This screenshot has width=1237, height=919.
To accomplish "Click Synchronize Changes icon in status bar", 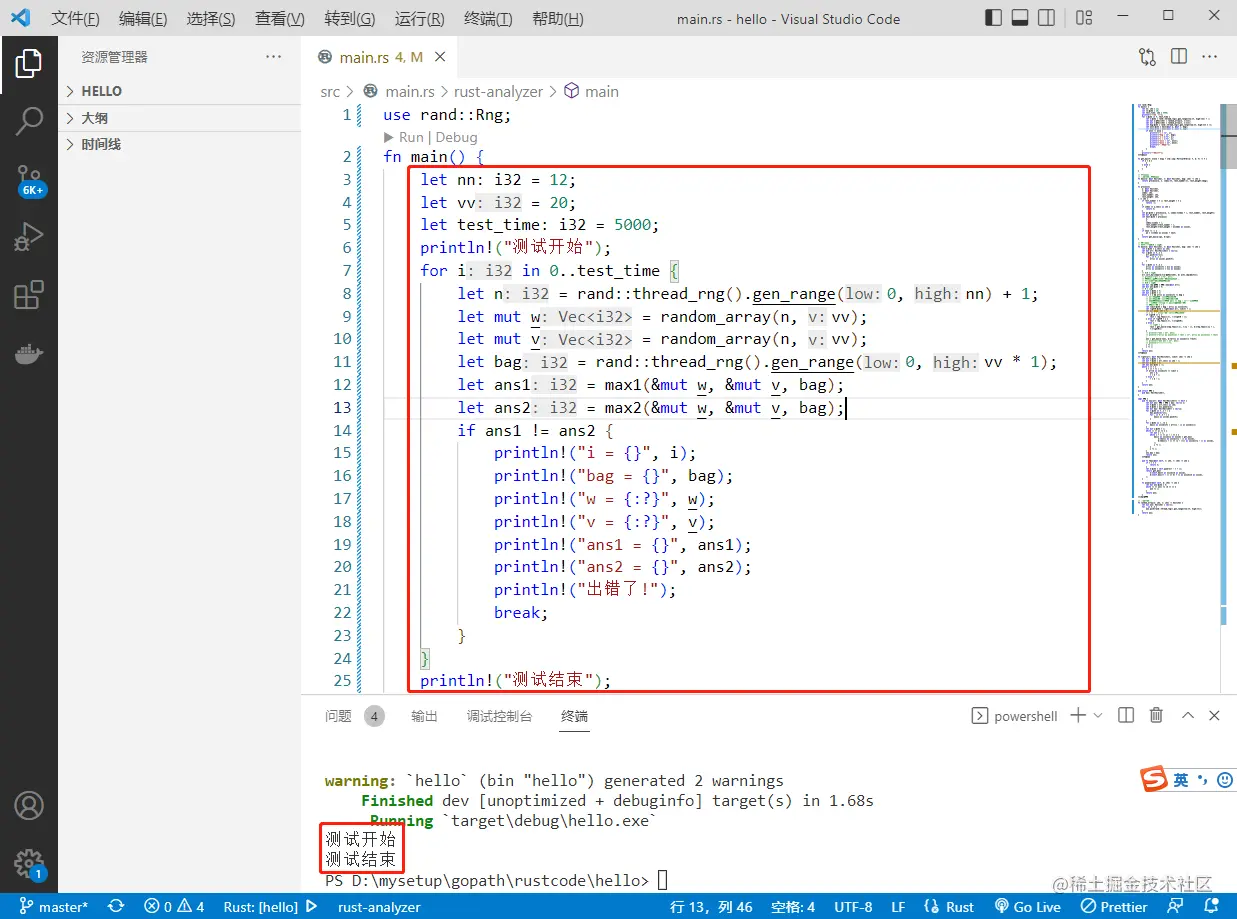I will [x=116, y=907].
